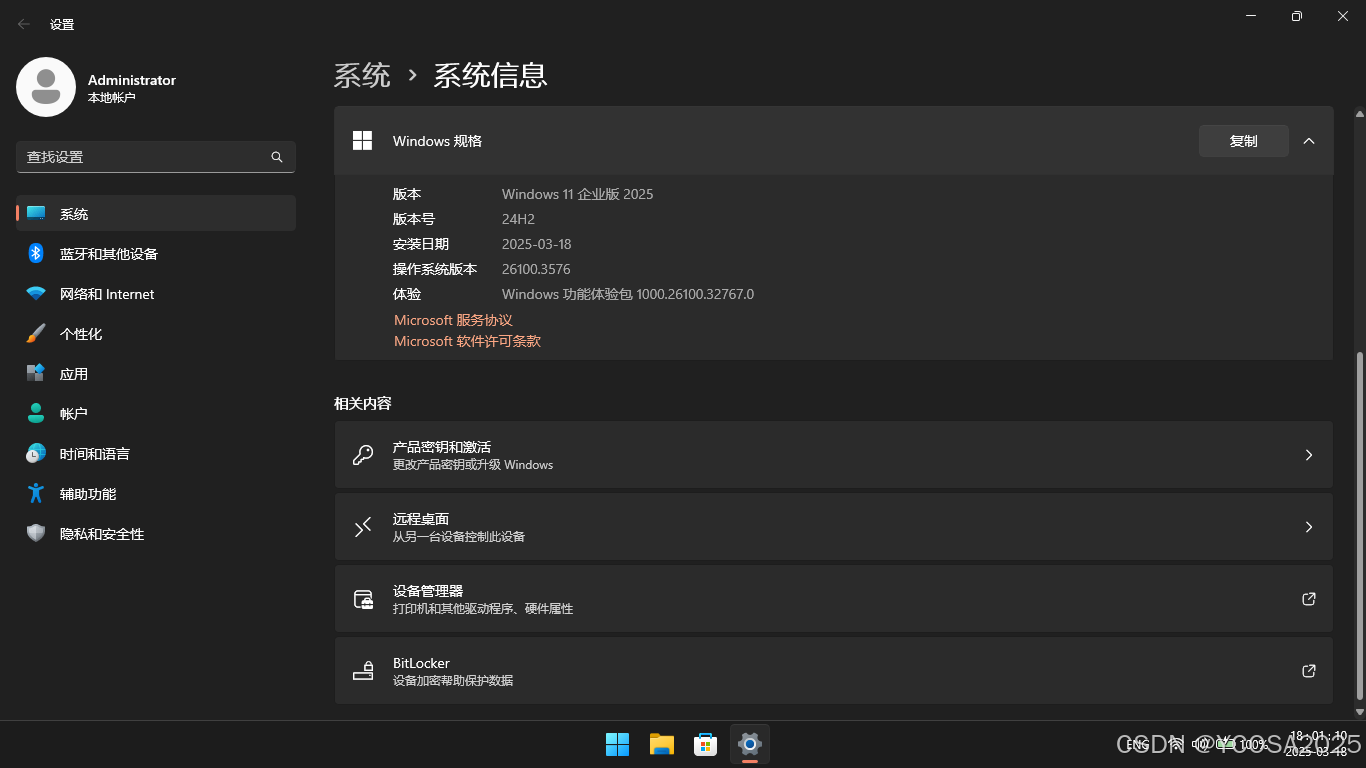
Task: Click the key icon for product activation
Action: pyautogui.click(x=363, y=455)
